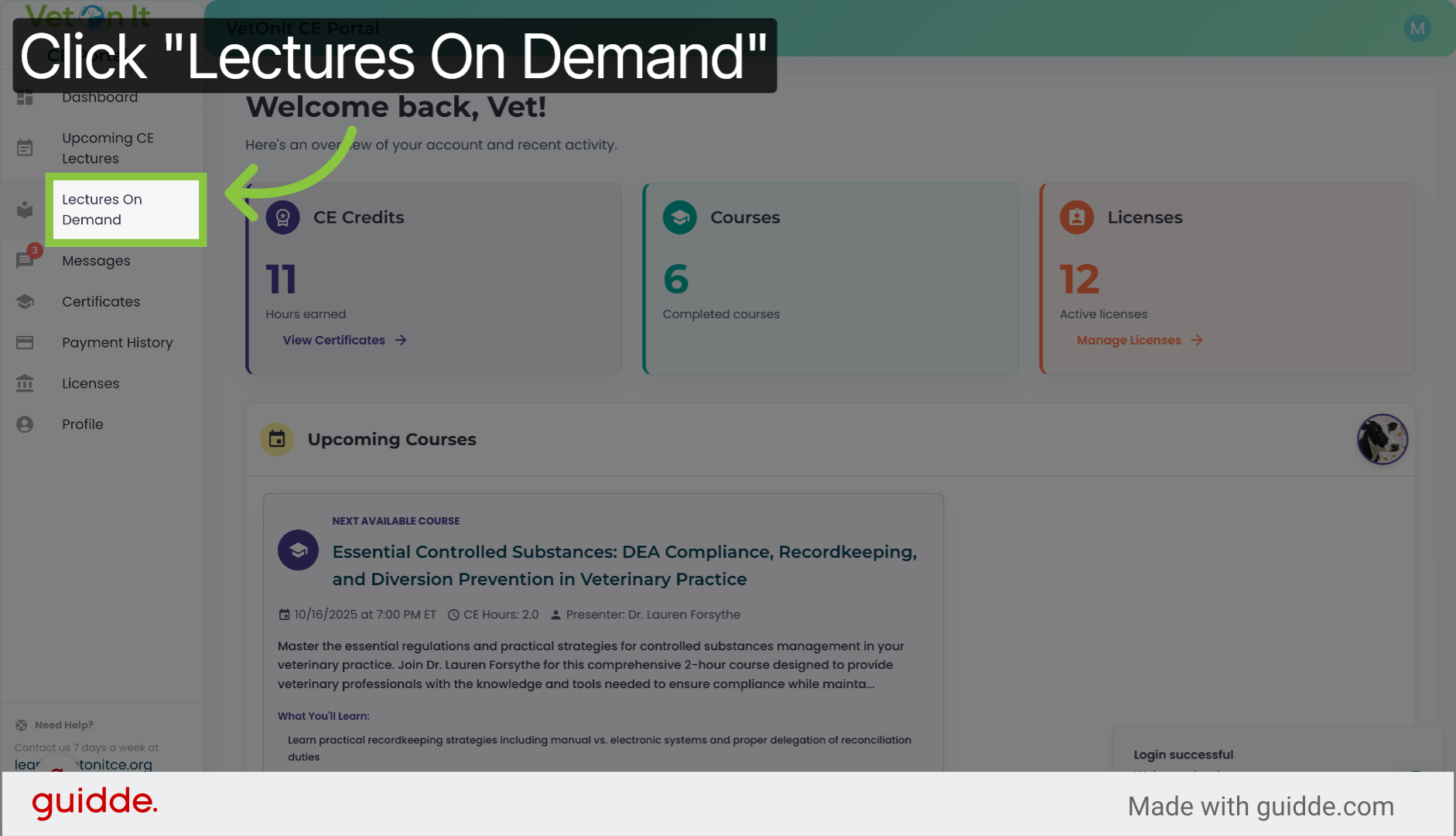Open the Profile person icon
This screenshot has height=836, width=1456.
coord(25,424)
